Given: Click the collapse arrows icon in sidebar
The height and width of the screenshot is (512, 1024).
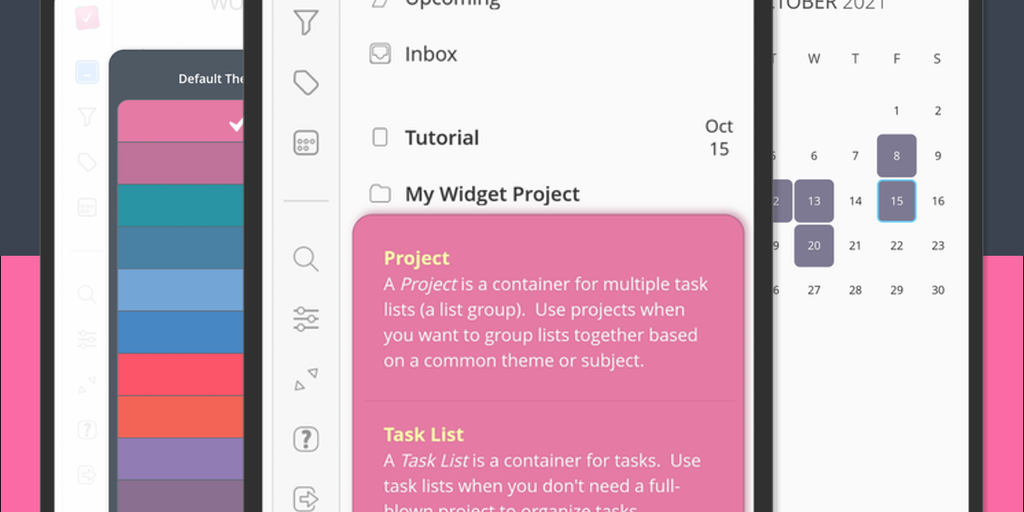Looking at the screenshot, I should 306,380.
